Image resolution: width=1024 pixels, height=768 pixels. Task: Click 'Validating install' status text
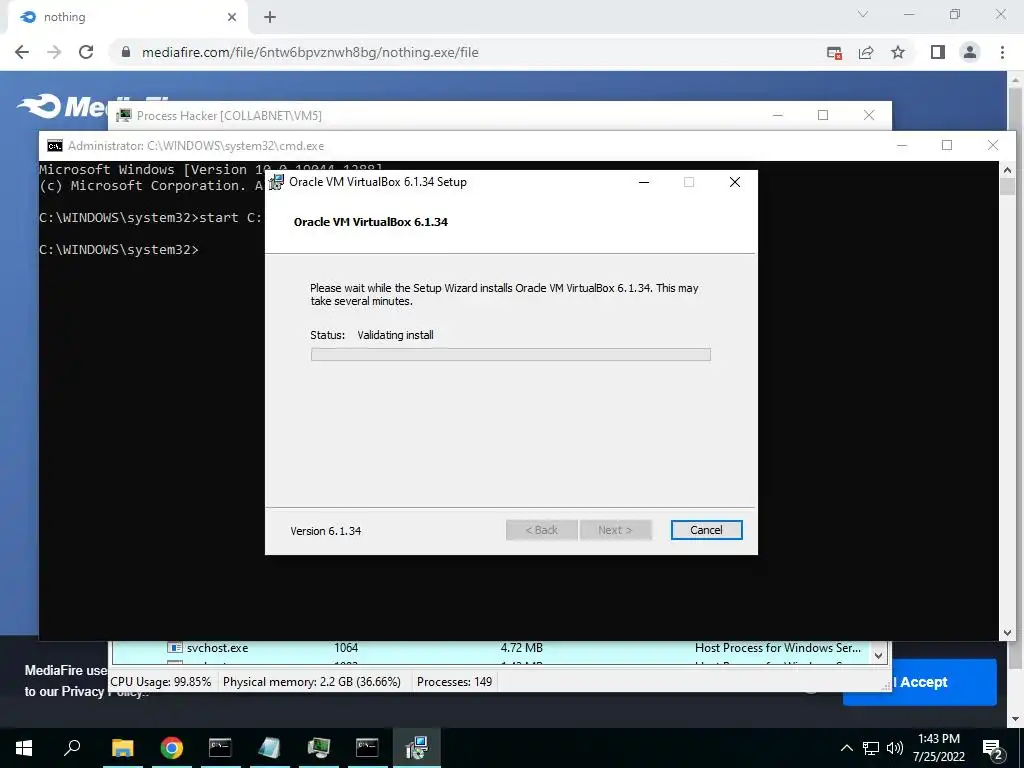click(395, 335)
